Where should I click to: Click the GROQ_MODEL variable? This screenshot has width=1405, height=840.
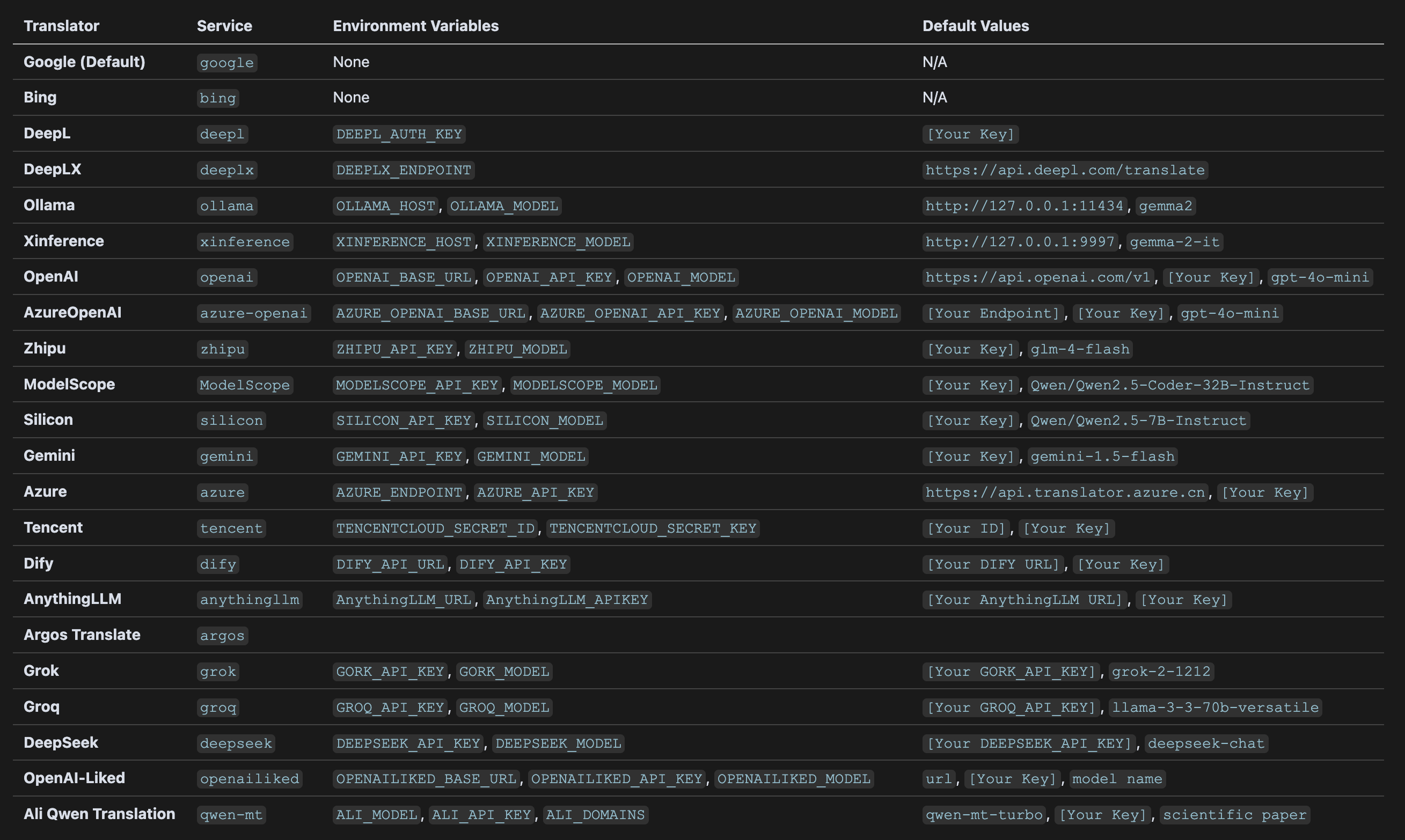pos(504,708)
